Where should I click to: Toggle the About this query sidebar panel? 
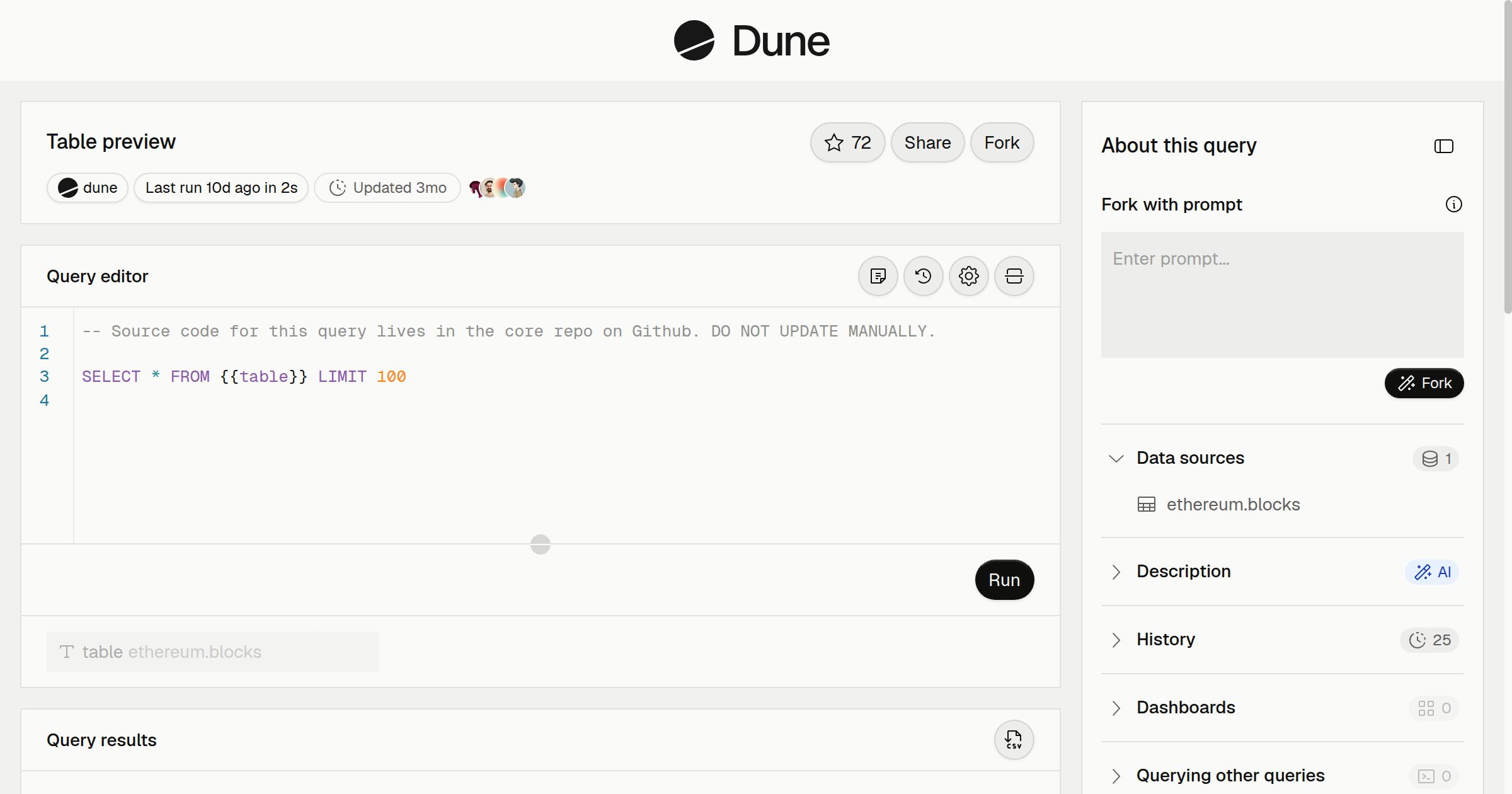1444,146
